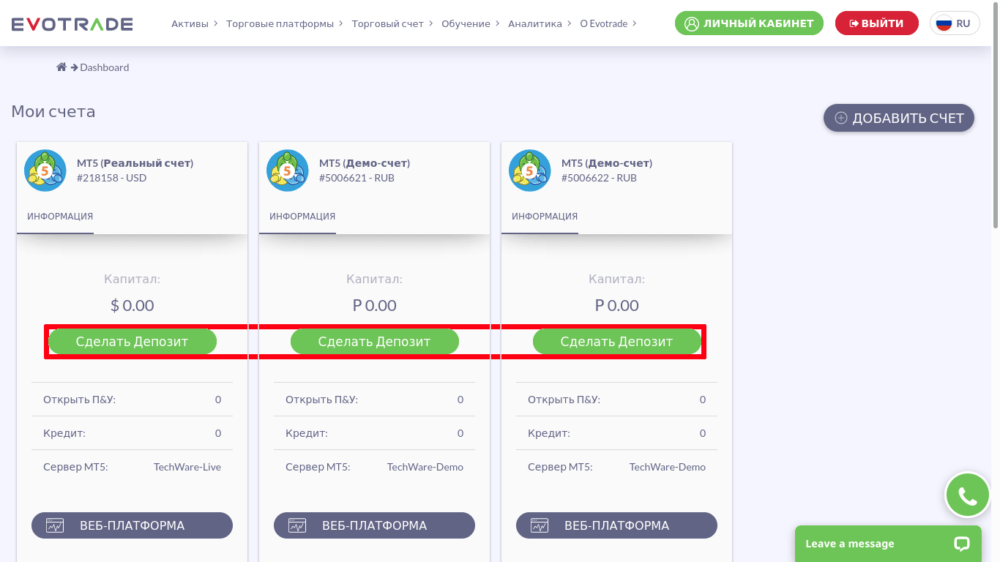Open the О Evotrade menu
Screen dimensions: 1000x562
pyautogui.click(x=608, y=23)
